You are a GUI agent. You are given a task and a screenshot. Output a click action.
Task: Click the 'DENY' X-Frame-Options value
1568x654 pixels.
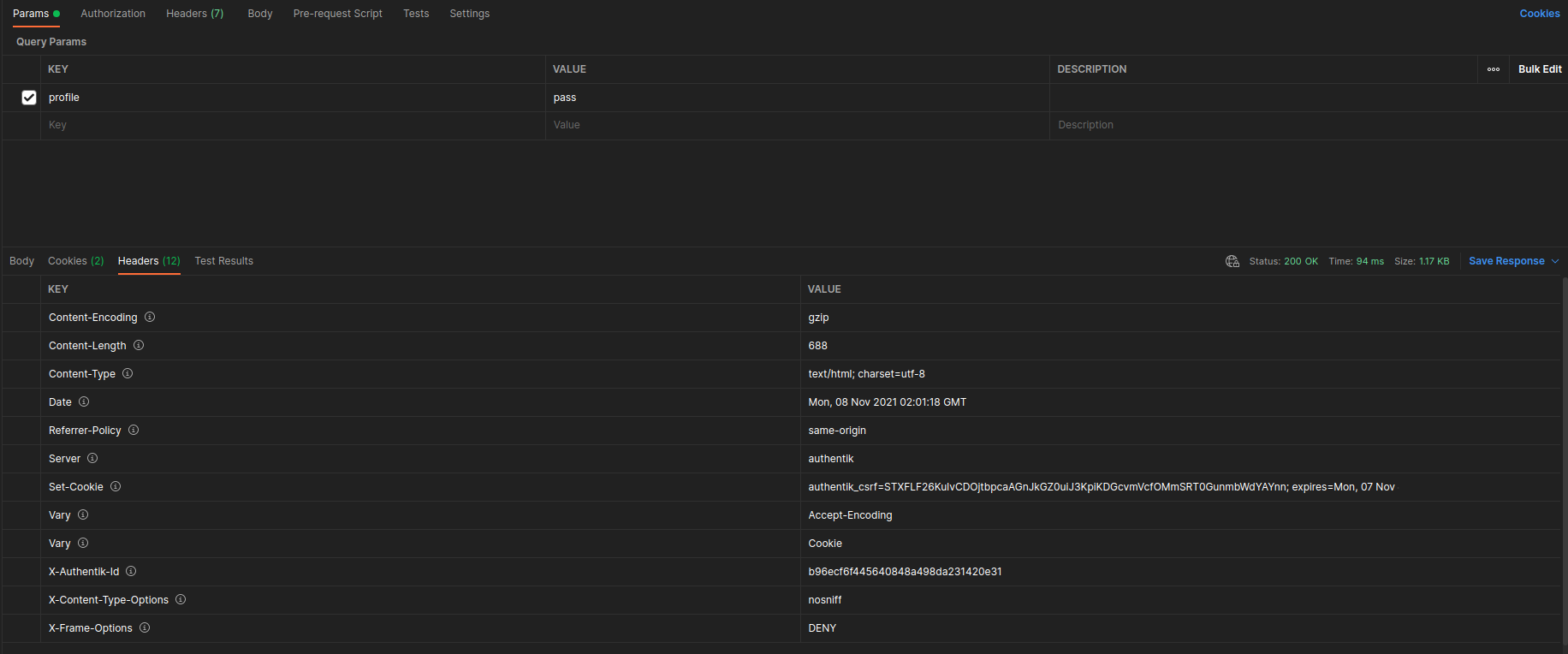822,628
